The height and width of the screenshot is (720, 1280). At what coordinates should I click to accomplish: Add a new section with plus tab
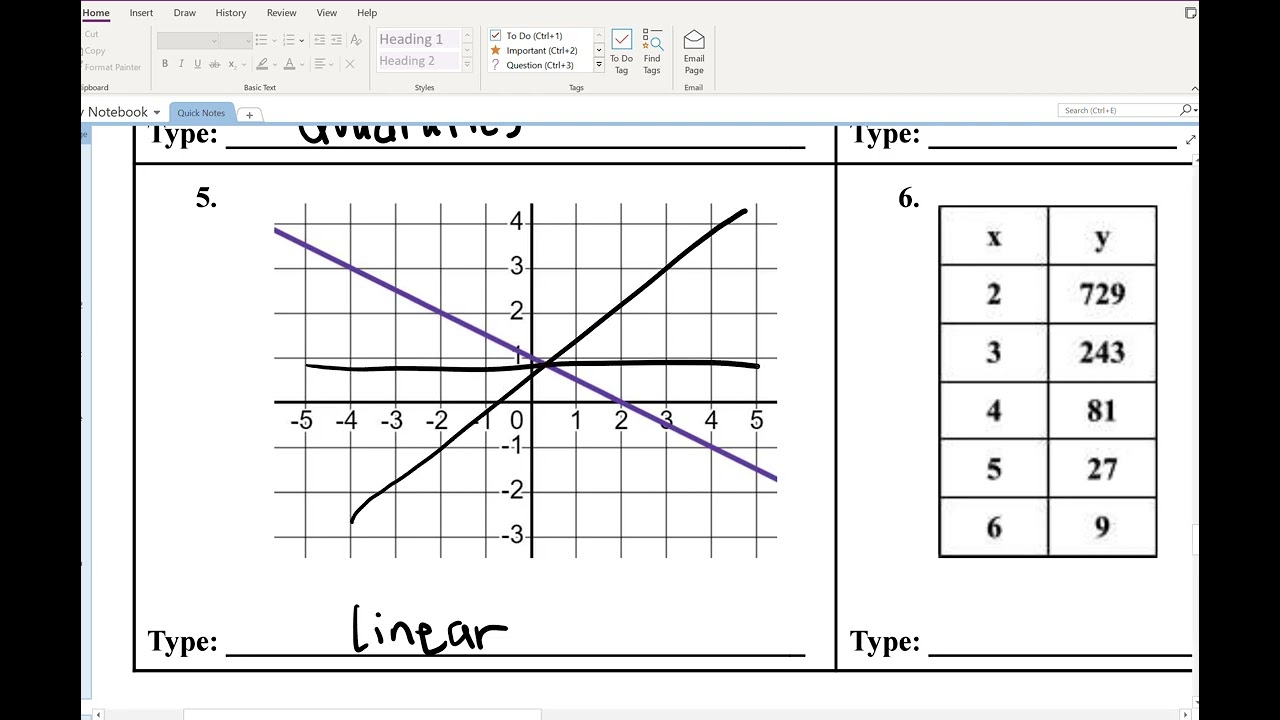(x=249, y=114)
